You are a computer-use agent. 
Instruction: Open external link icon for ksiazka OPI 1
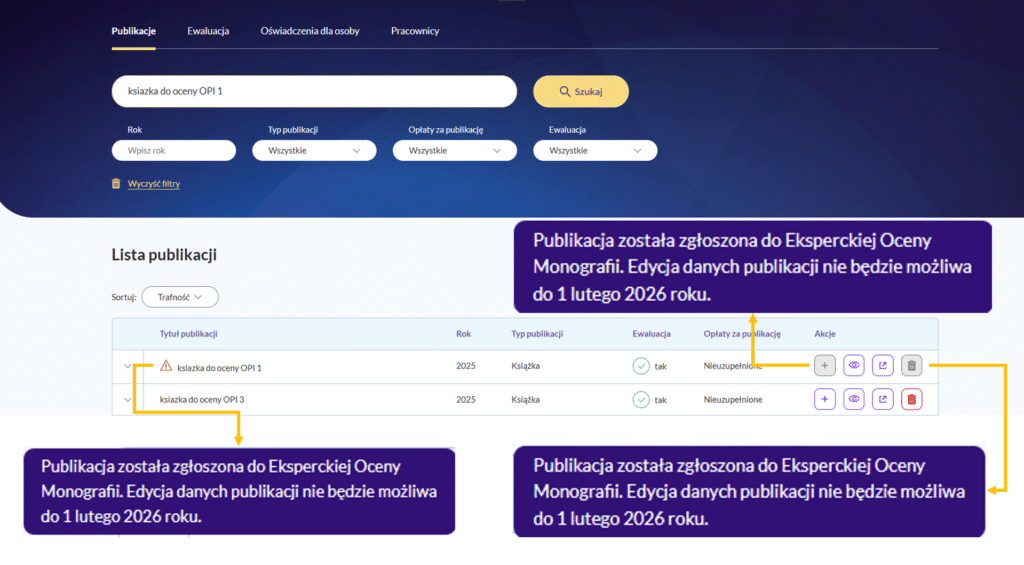click(883, 366)
